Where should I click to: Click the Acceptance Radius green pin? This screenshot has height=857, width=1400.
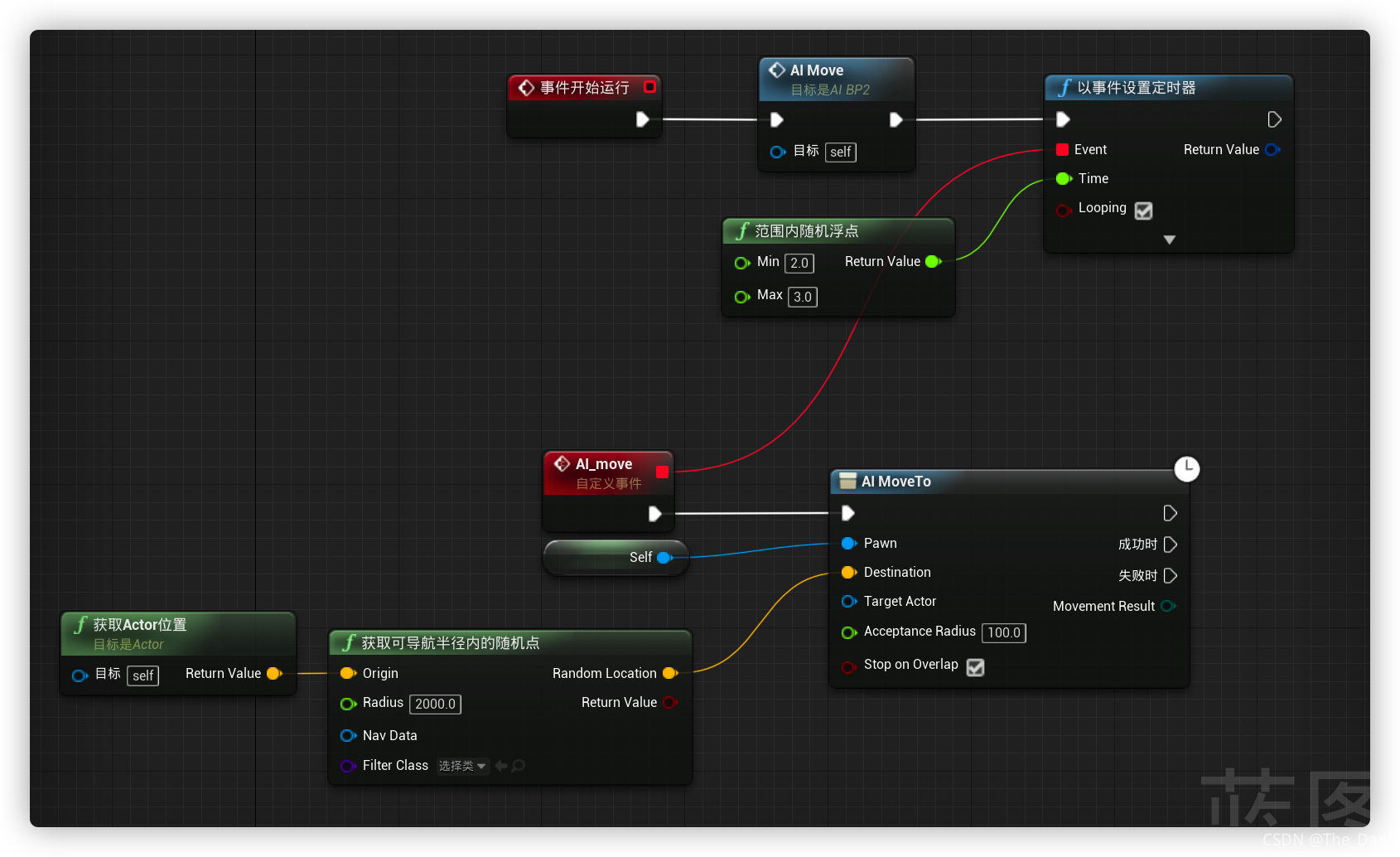pyautogui.click(x=849, y=632)
